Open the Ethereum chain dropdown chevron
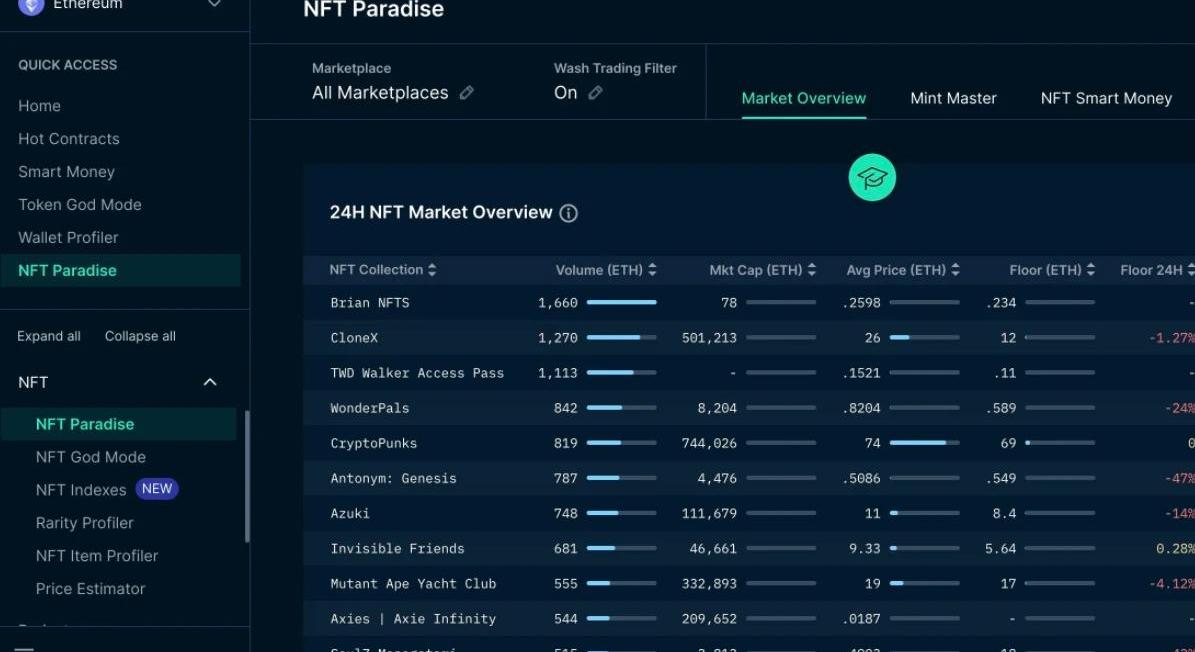Image resolution: width=1195 pixels, height=652 pixels. click(214, 4)
